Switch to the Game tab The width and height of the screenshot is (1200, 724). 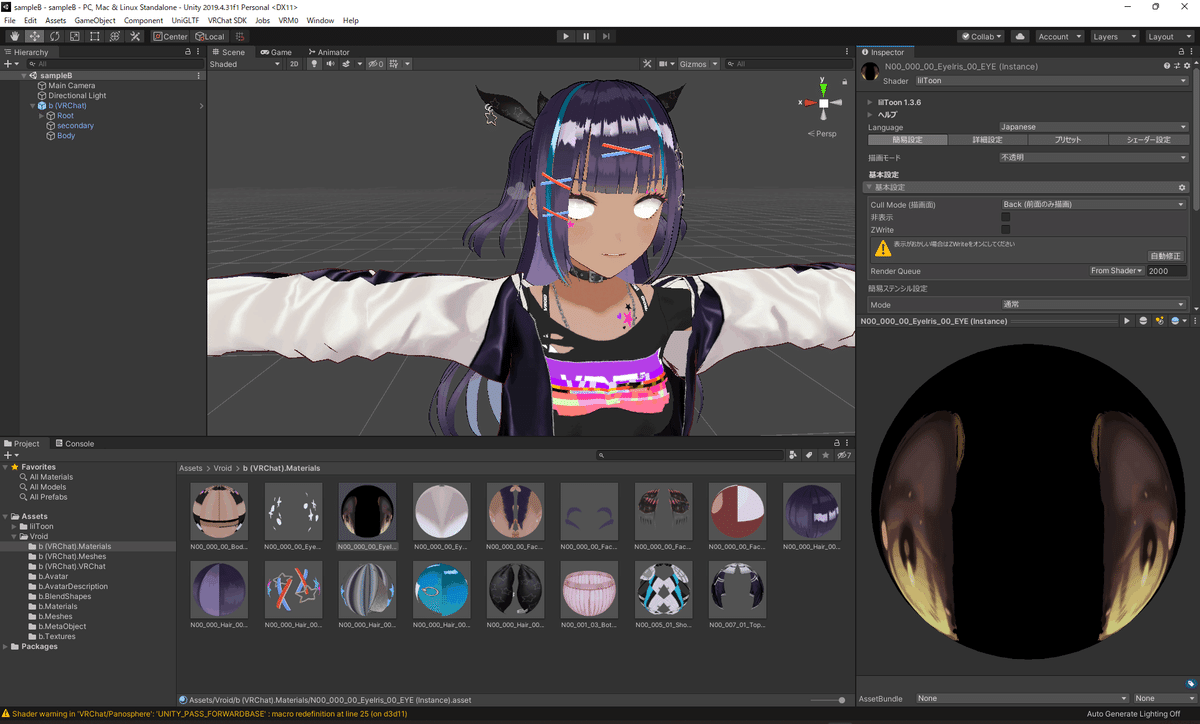point(275,52)
